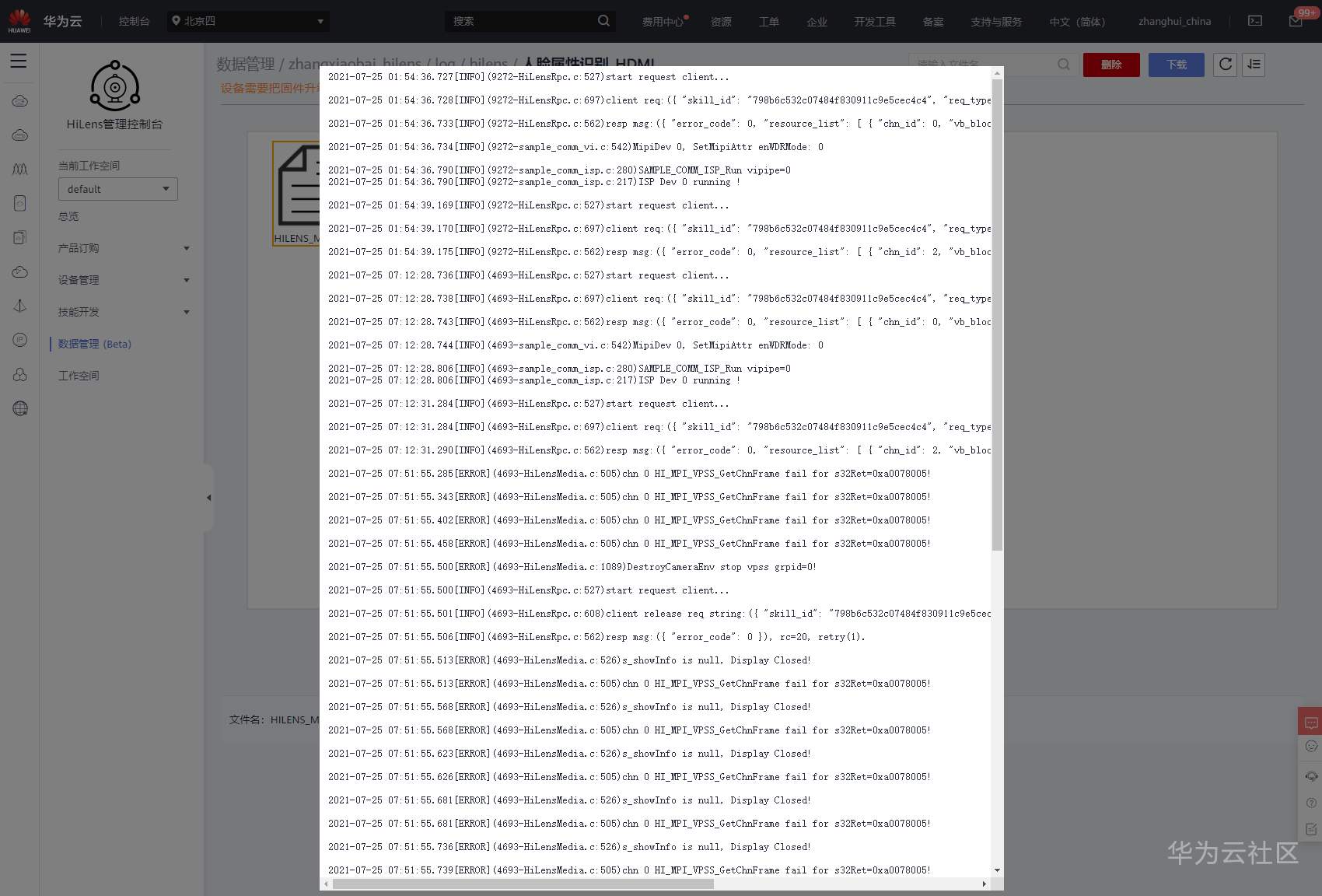Viewport: 1322px width, 896px height.
Task: Open the location pin region selector
Action: 248,21
